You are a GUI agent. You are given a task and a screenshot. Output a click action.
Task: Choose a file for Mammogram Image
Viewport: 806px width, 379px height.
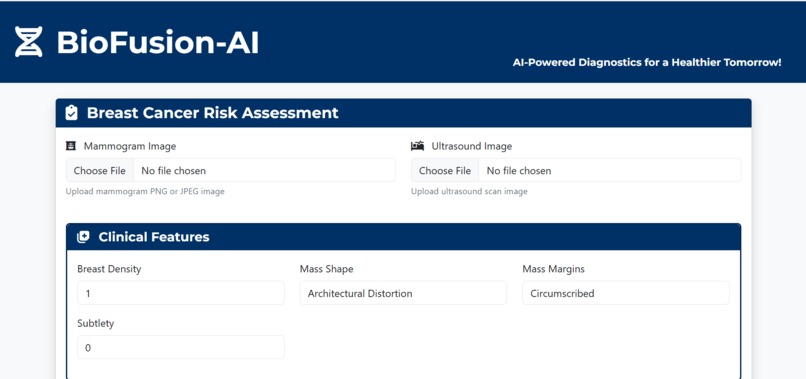[100, 170]
